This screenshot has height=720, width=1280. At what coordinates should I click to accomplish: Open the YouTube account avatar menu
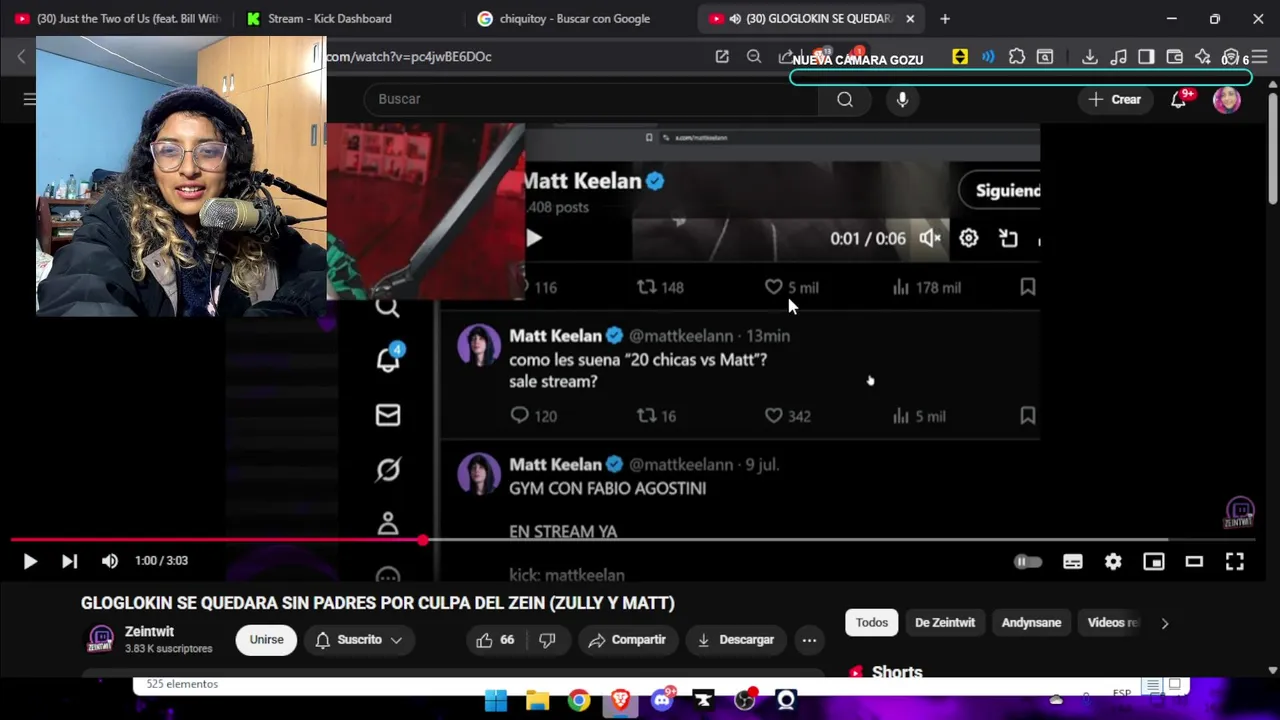[x=1227, y=99]
